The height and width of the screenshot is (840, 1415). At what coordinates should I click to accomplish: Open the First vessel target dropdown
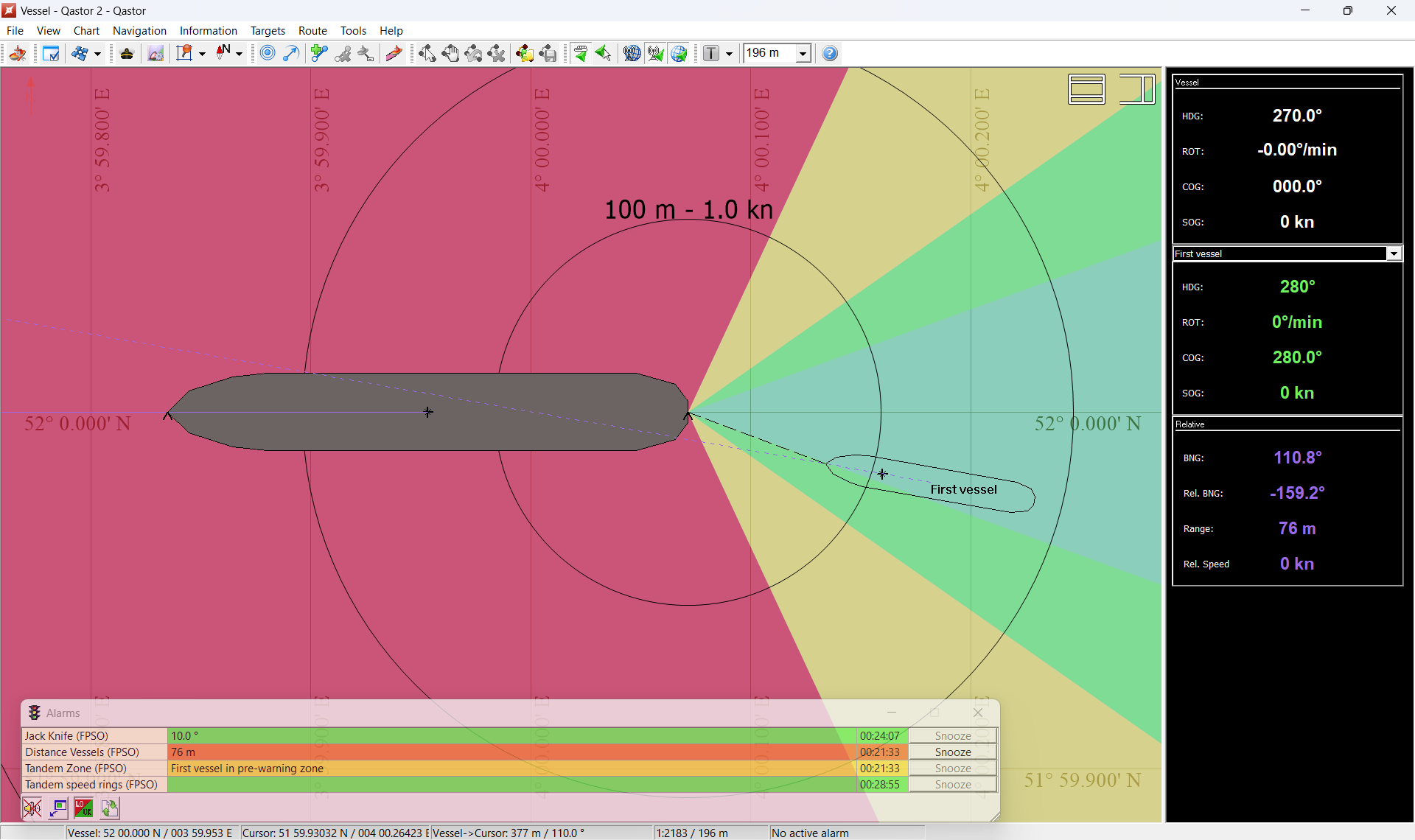(x=1393, y=253)
